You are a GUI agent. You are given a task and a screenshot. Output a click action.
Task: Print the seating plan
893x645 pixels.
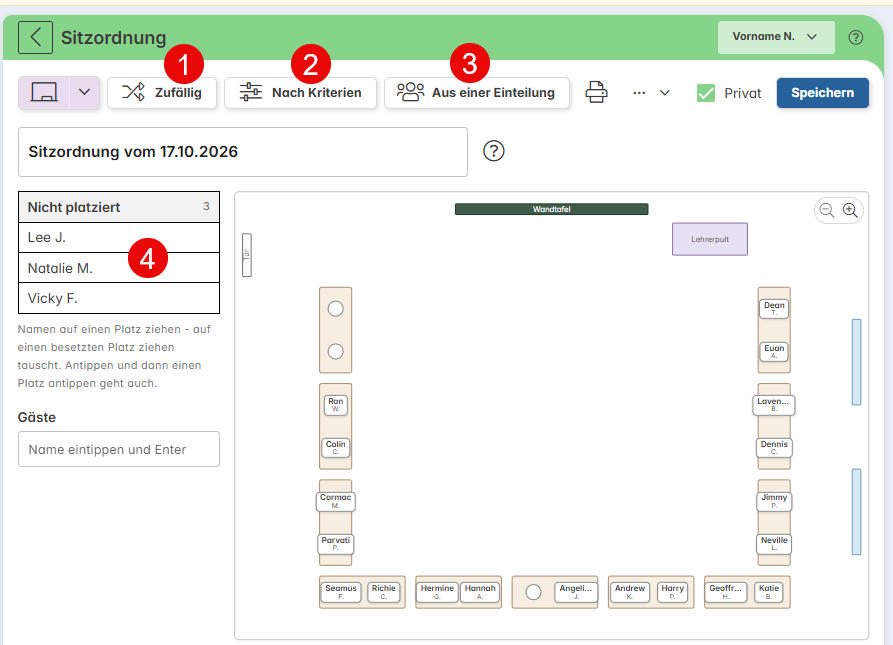(596, 92)
